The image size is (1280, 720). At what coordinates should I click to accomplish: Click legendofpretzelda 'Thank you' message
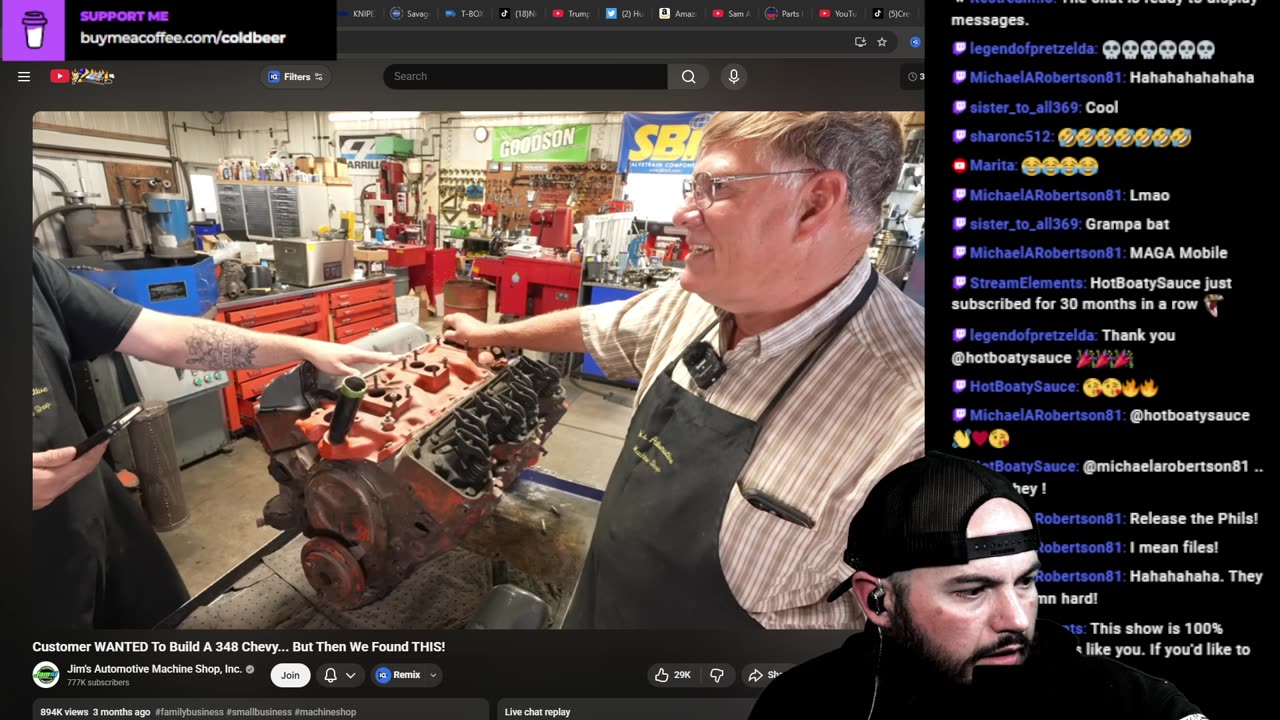pos(1064,346)
